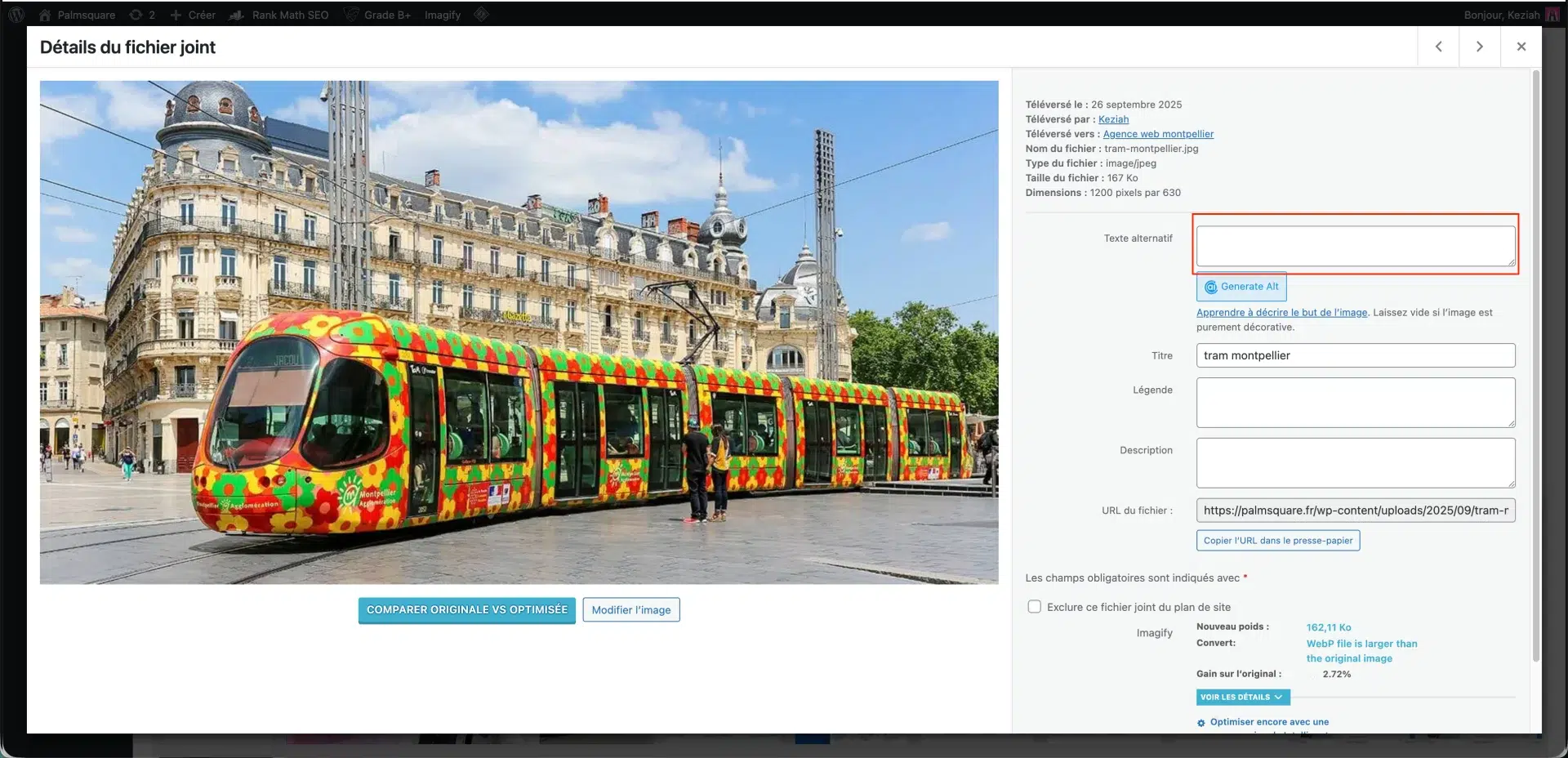Screen dimensions: 1568x758
Task: Click Copier l'URL dans le presse-papier
Action: [x=1278, y=540]
